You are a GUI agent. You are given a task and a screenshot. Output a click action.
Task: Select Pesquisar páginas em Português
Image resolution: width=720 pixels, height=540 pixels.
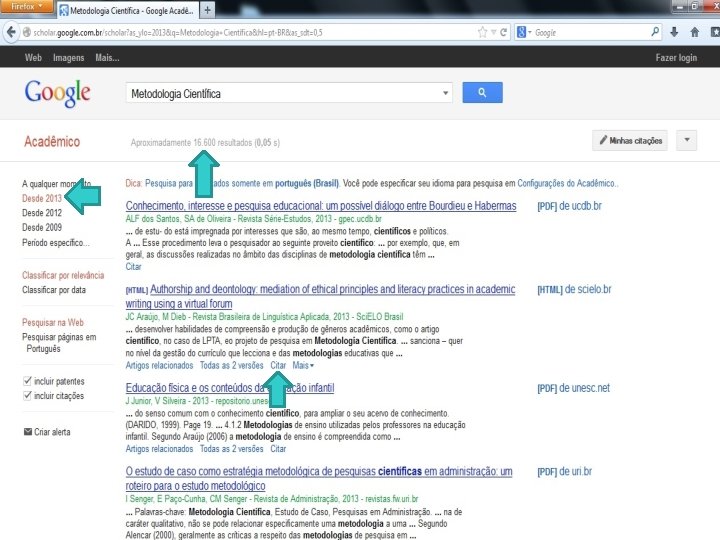click(x=59, y=343)
